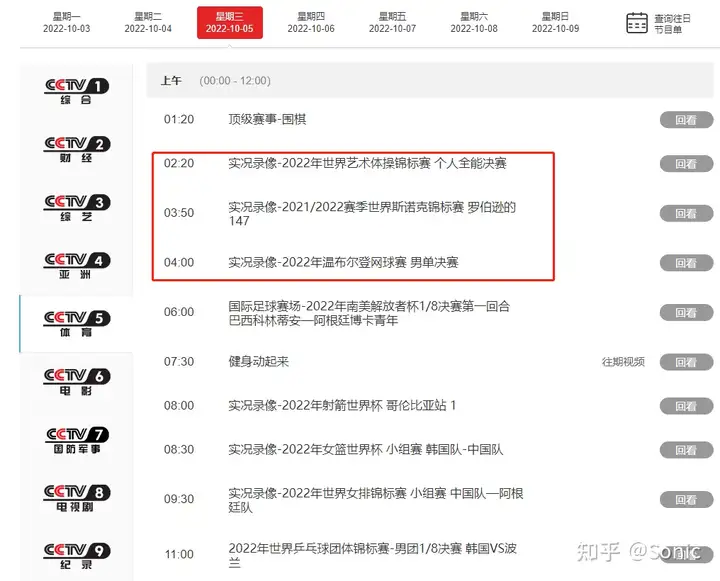
Task: Switch to 星期五 2022-10-07 tab
Action: [x=393, y=23]
